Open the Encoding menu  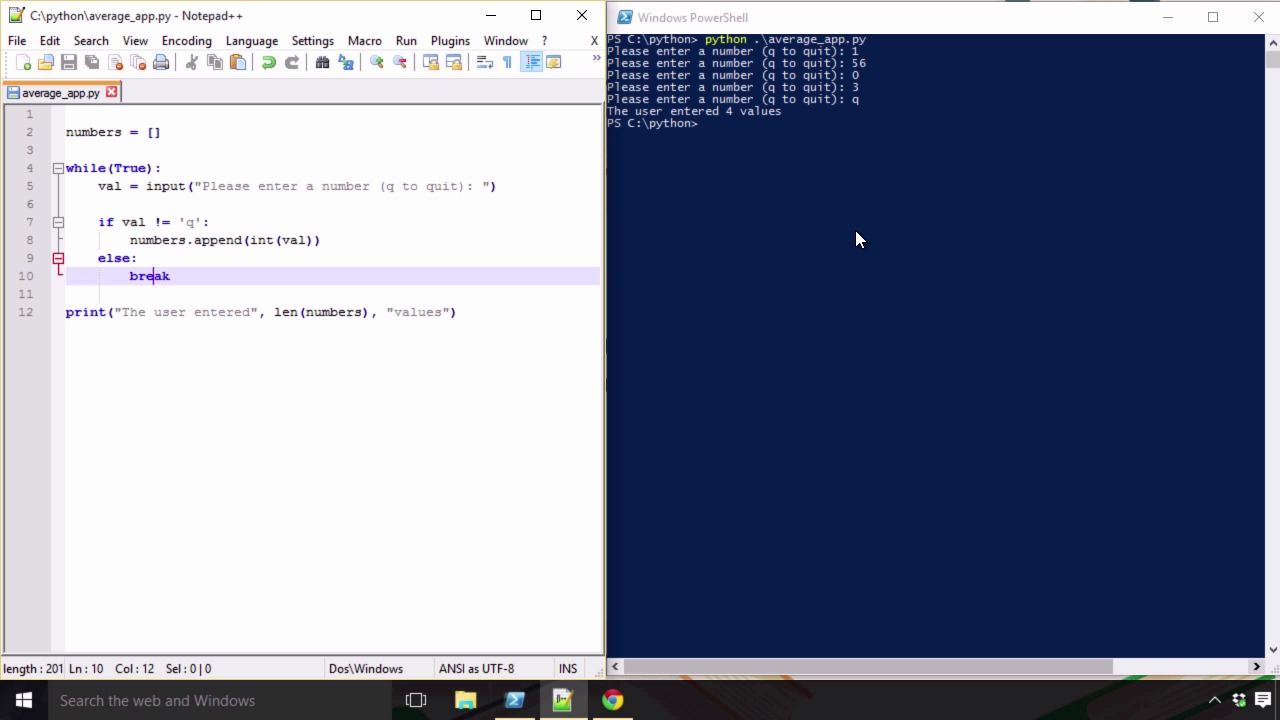tap(187, 41)
